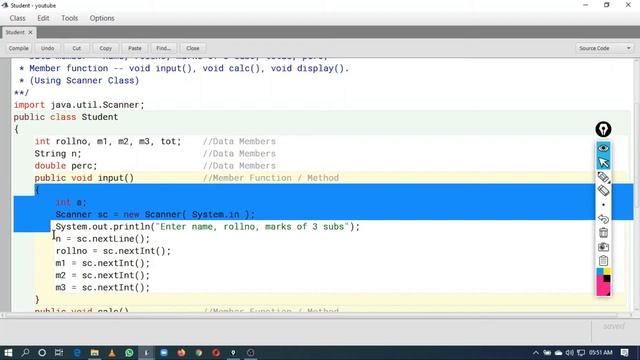Viewport: 640px width, 360px height.
Task: Click the 05:51 AM clock
Action: (600, 352)
